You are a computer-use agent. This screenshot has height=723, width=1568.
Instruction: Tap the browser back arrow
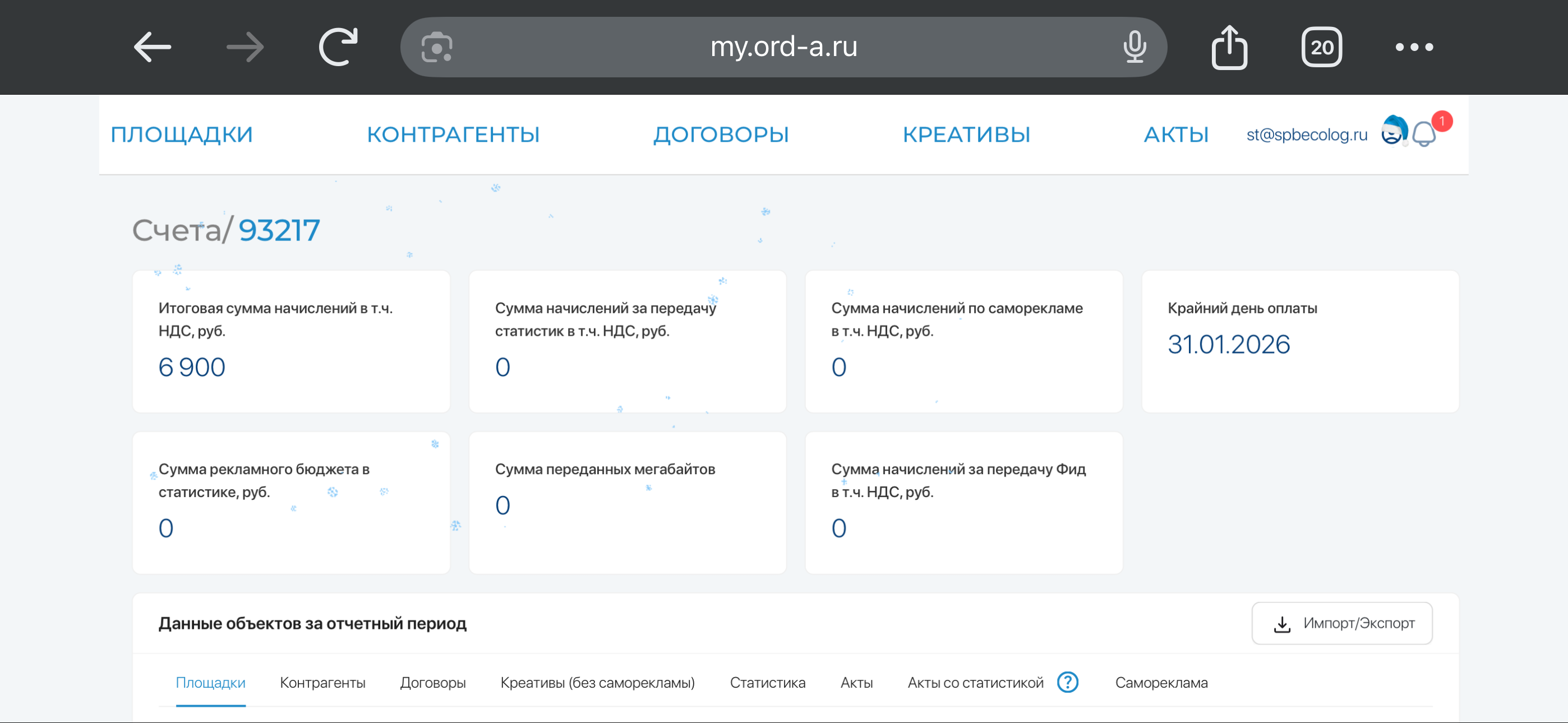click(x=152, y=47)
